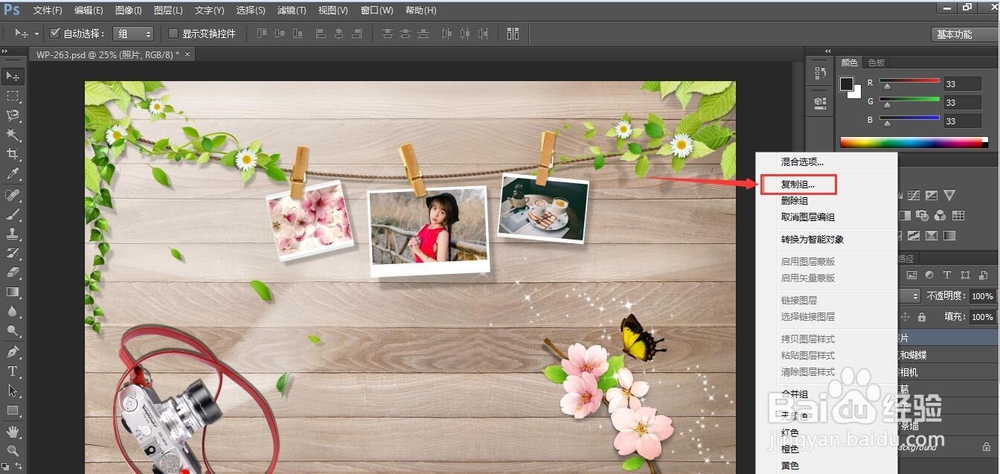This screenshot has height=474, width=1000.
Task: Uncheck the 自动选择 checkbox
Action: point(55,33)
